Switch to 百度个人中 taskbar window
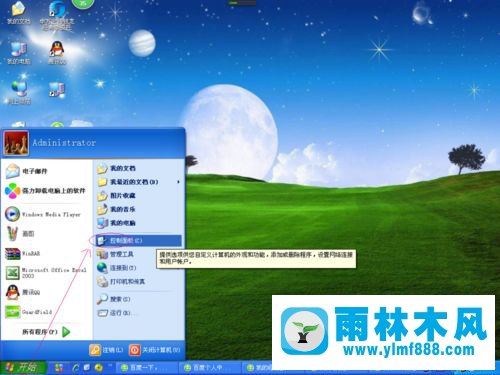Screen dimensions: 500x375 [209, 368]
